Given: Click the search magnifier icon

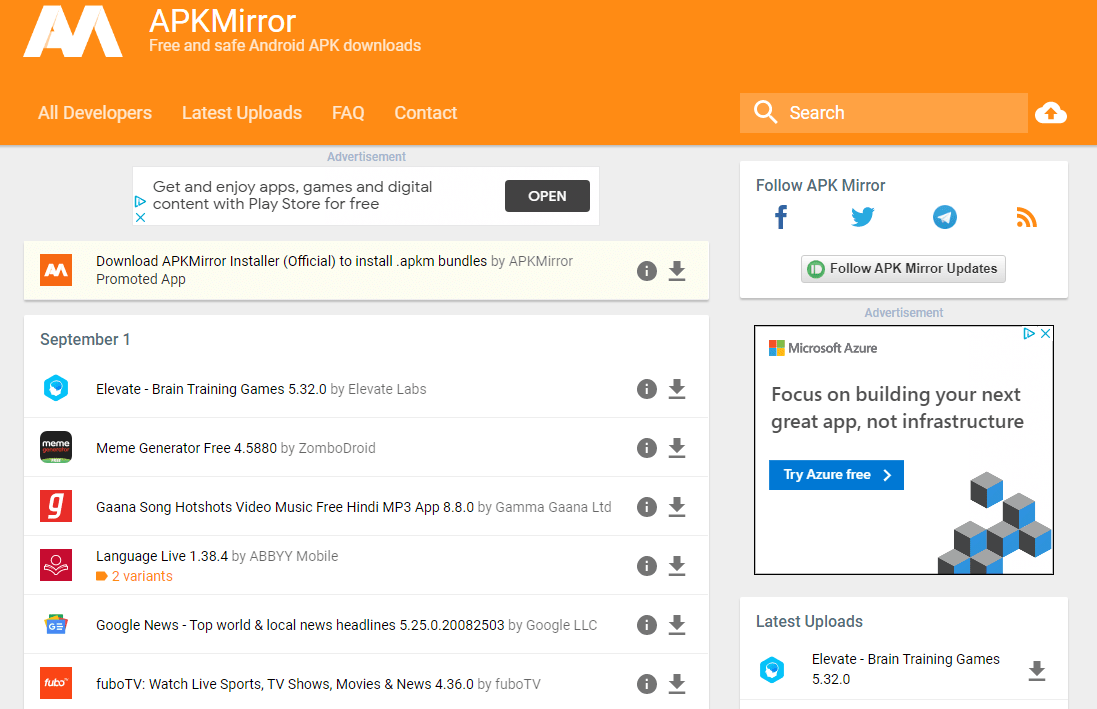Looking at the screenshot, I should (765, 112).
